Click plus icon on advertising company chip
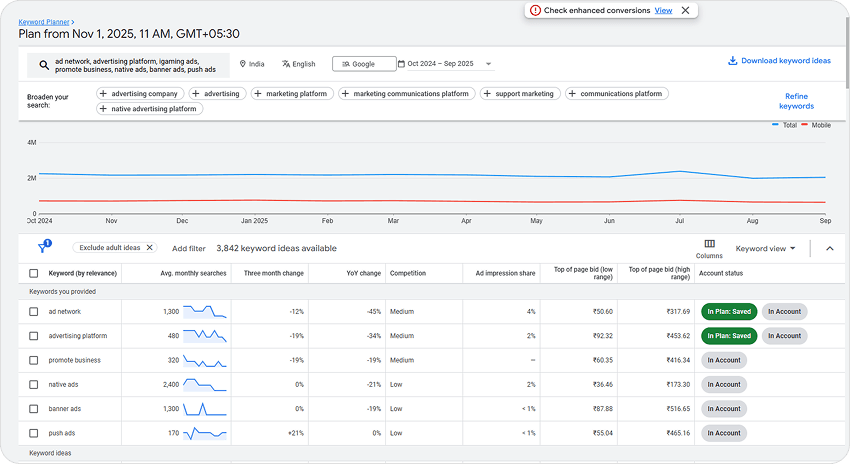Image resolution: width=850 pixels, height=464 pixels. pyautogui.click(x=103, y=94)
